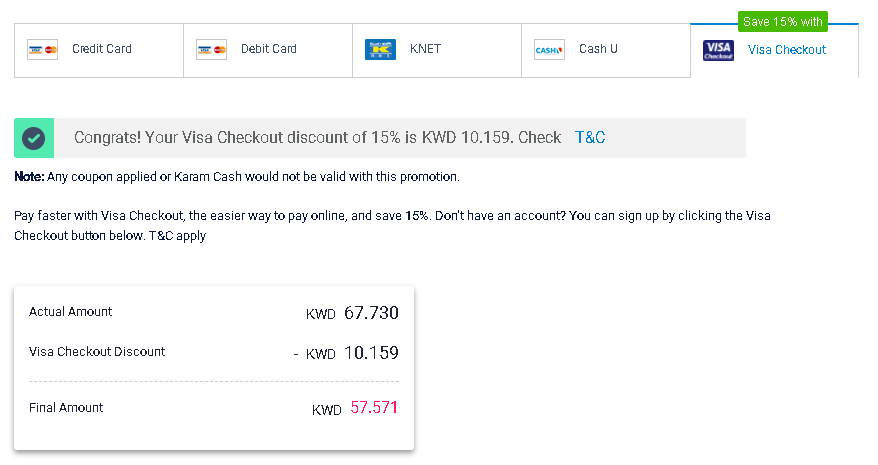The height and width of the screenshot is (465, 878).
Task: Click the Actual Amount label
Action: coord(71,312)
